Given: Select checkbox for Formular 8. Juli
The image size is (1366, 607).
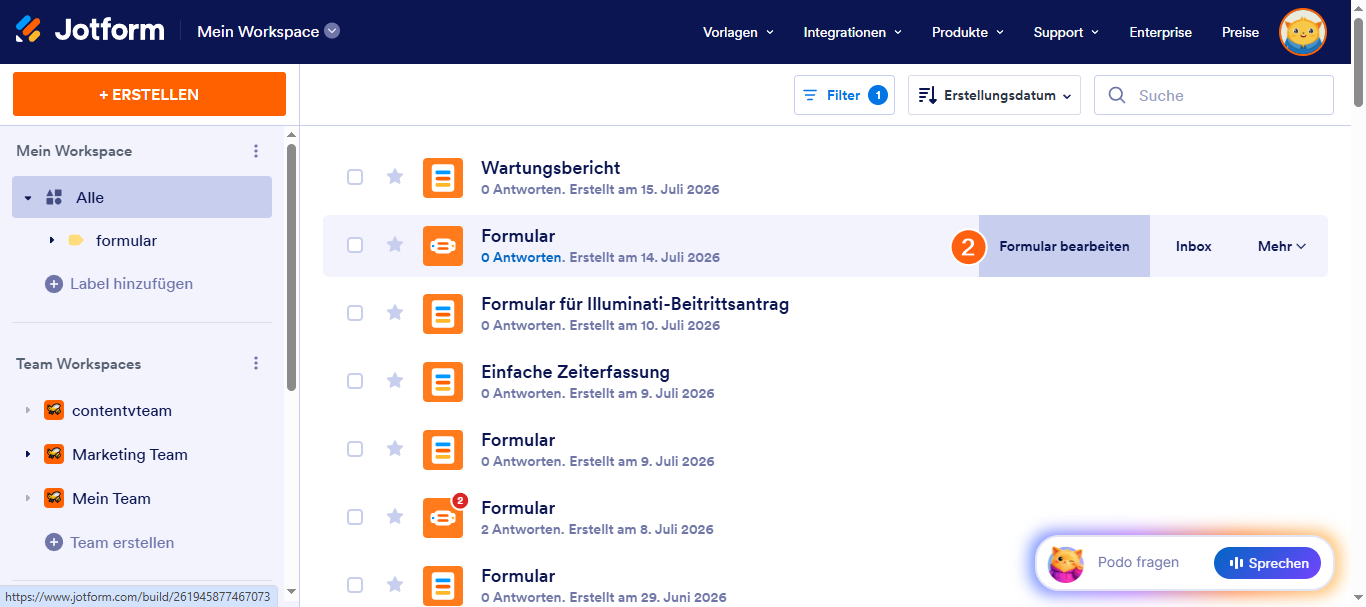Looking at the screenshot, I should pos(355,517).
